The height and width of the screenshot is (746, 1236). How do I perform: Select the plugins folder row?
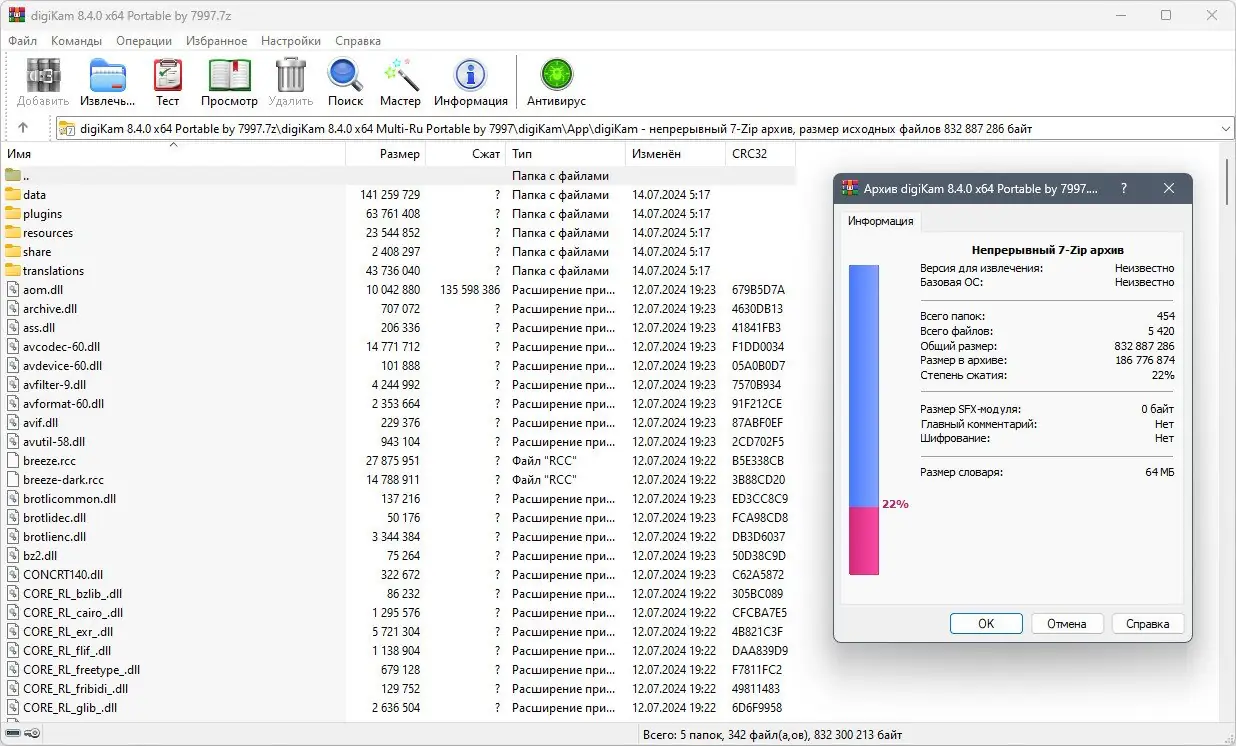coord(400,213)
